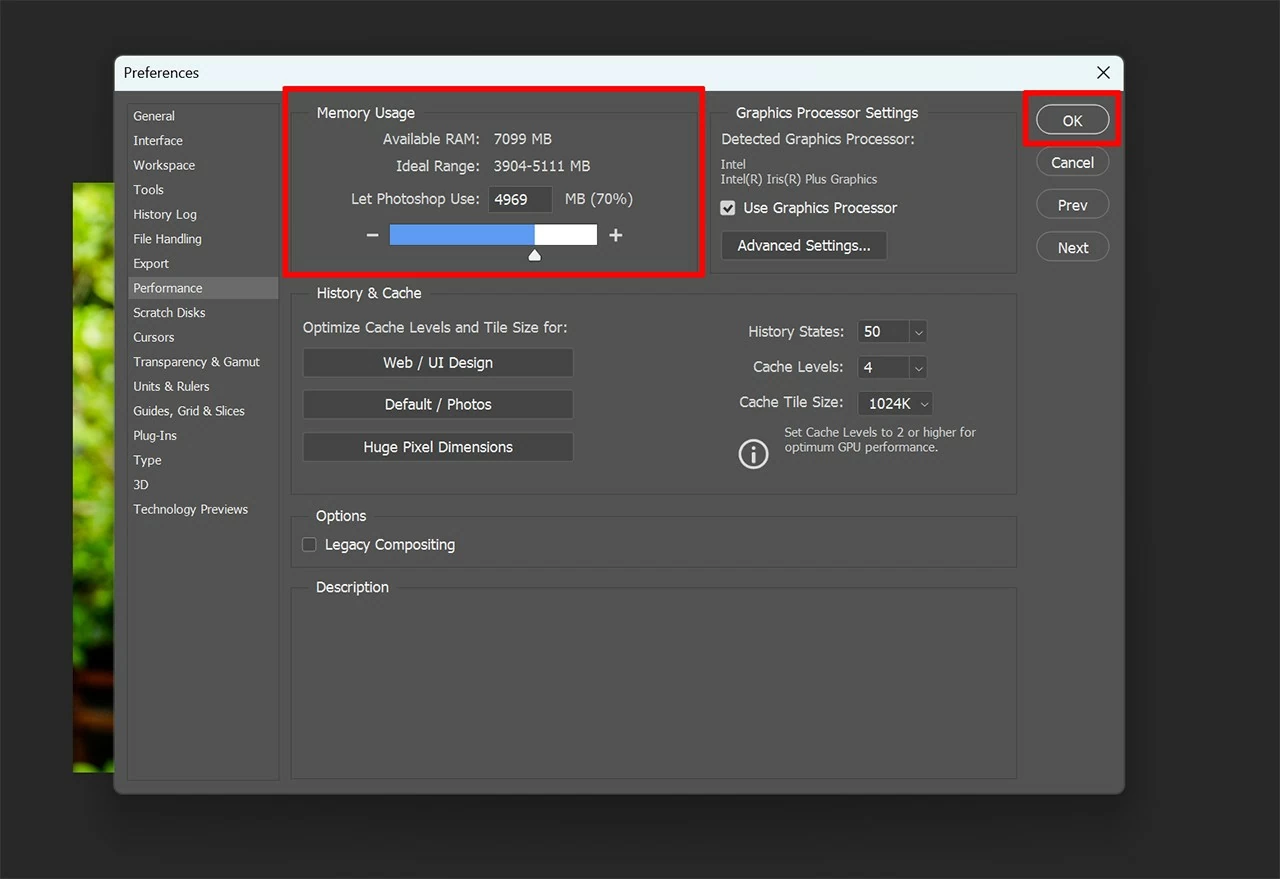The width and height of the screenshot is (1280, 879).
Task: Select the 3D preferences category
Action: coord(141,484)
